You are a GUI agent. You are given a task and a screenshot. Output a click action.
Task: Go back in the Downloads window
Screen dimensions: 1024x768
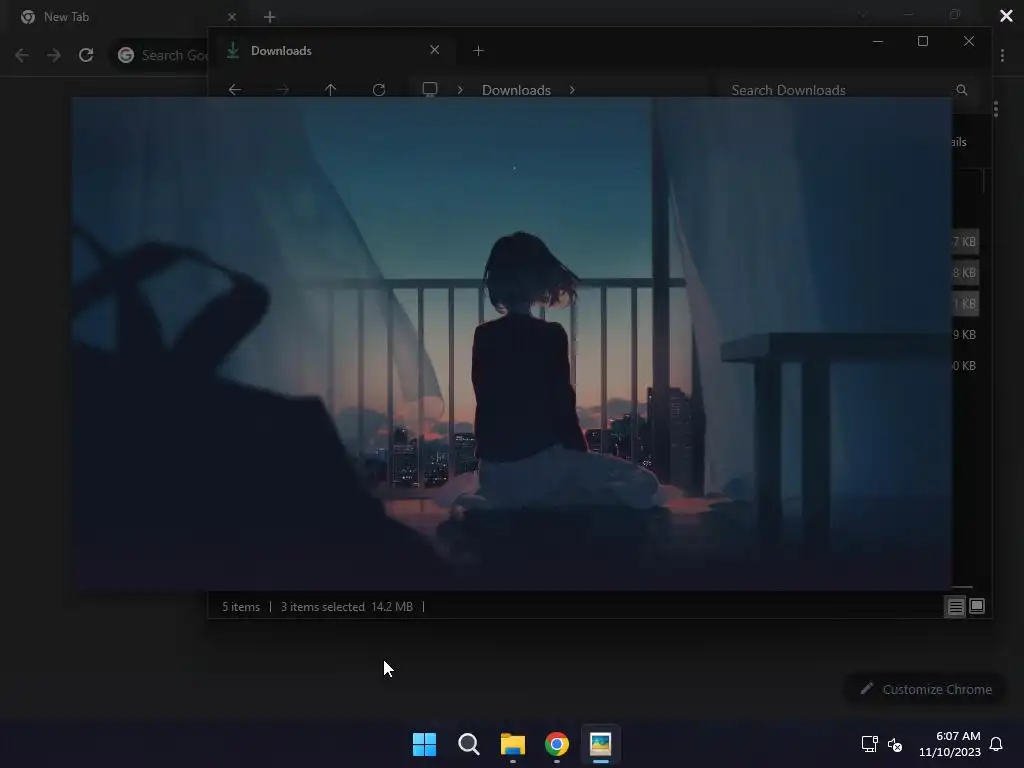[235, 90]
